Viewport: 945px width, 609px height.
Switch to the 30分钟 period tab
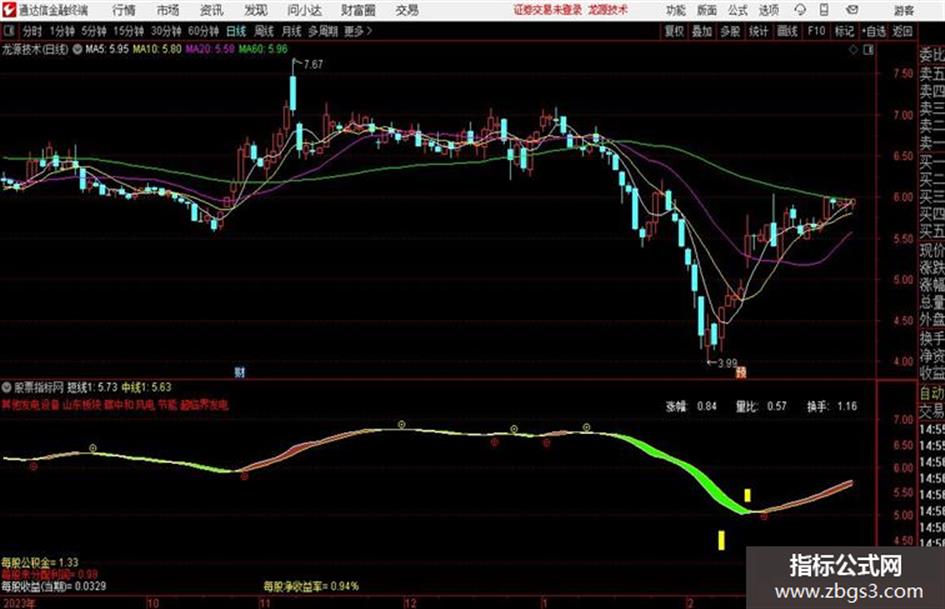(166, 31)
